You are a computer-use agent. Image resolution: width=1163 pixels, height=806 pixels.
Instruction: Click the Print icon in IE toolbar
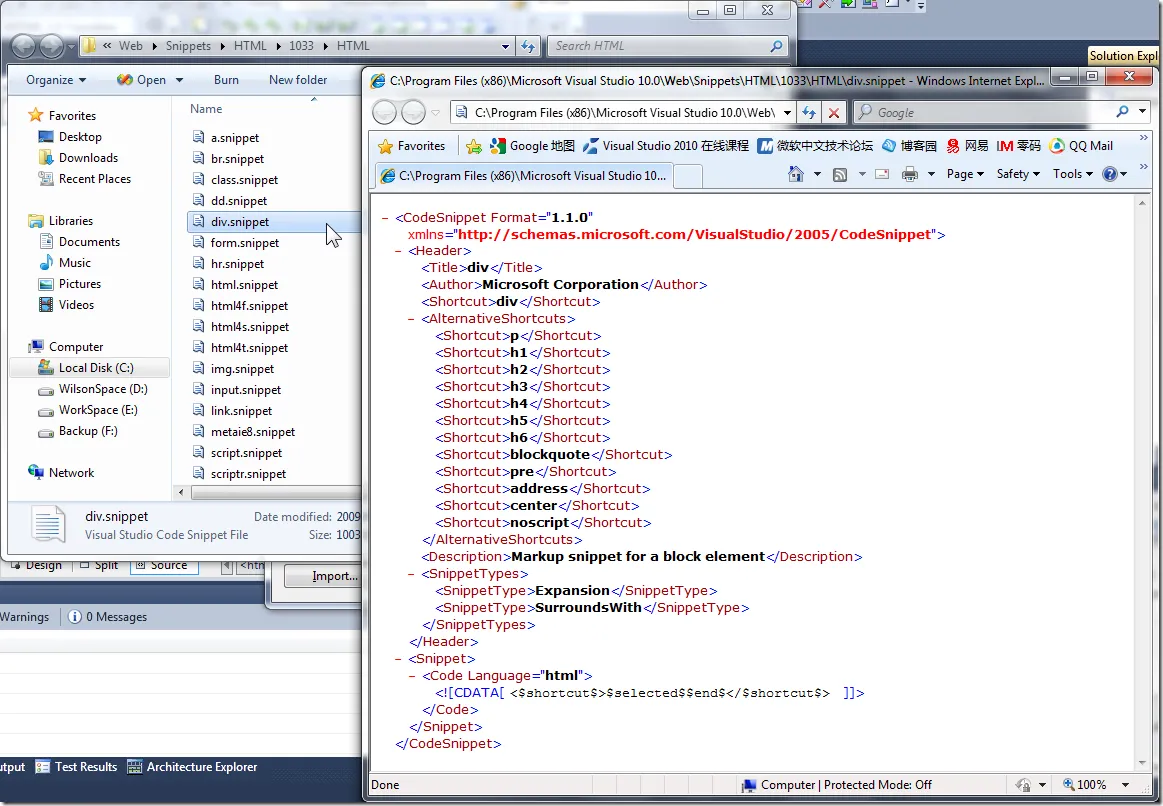(909, 174)
